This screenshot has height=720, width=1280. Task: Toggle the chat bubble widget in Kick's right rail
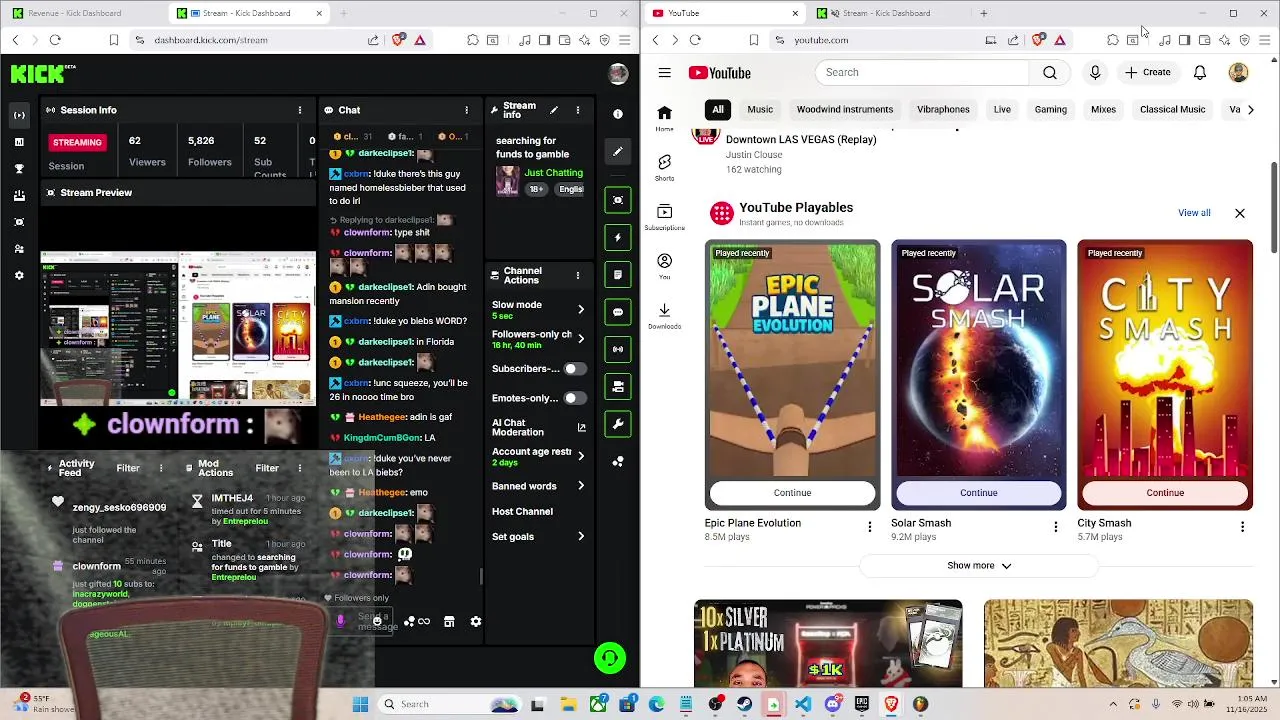[618, 312]
